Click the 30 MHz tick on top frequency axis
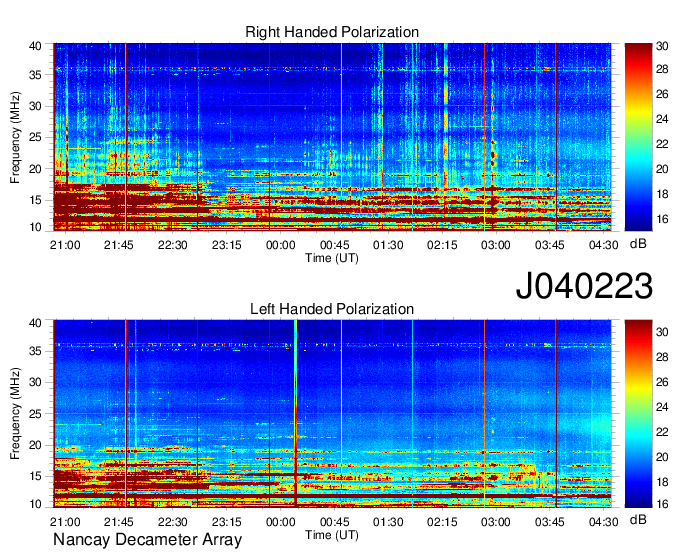This screenshot has height=552, width=680. click(35, 106)
